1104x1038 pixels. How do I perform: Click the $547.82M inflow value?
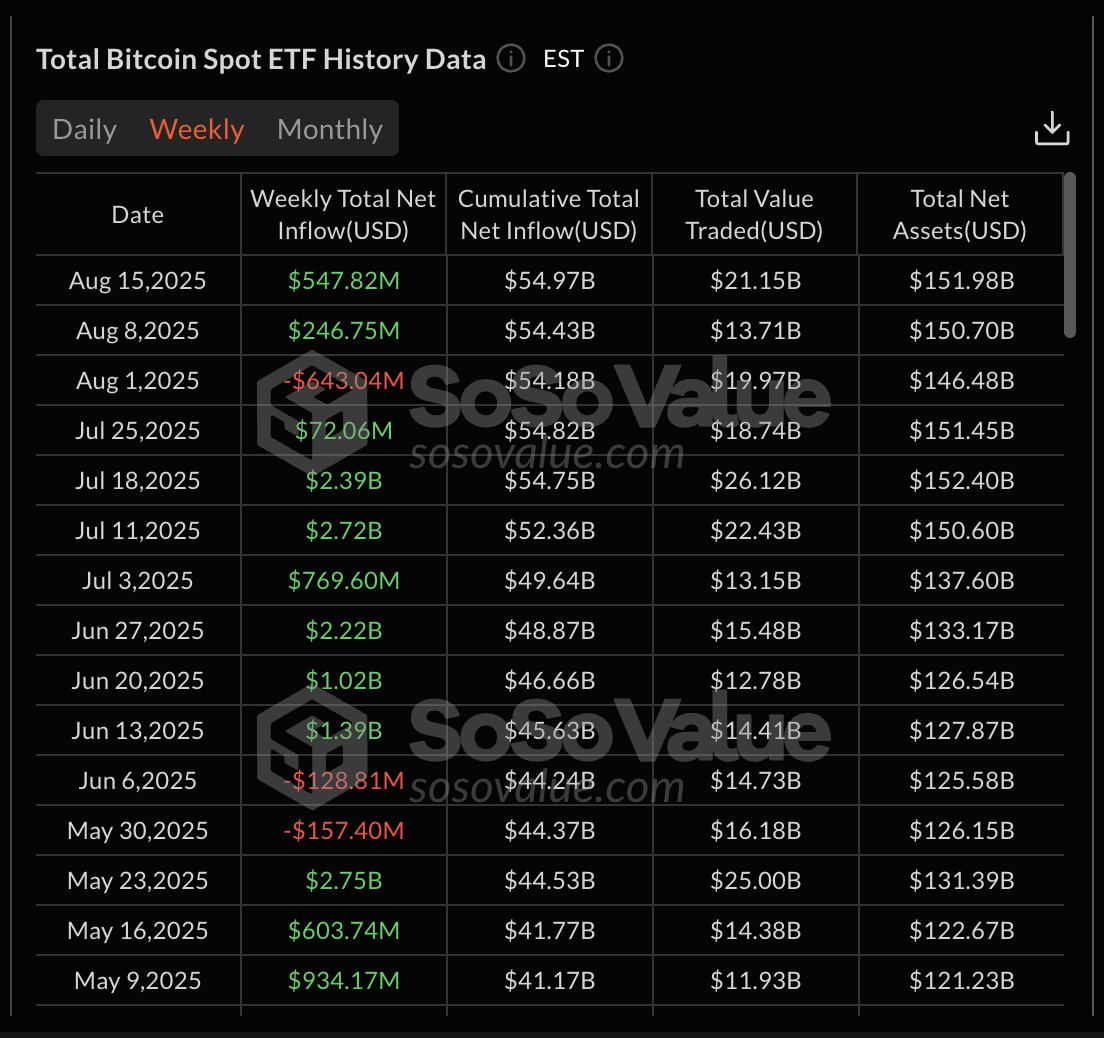pos(343,281)
